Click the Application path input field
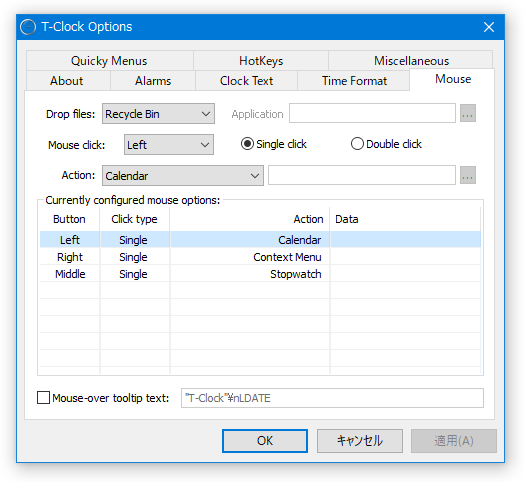Image resolution: width=524 pixels, height=482 pixels. [372, 113]
